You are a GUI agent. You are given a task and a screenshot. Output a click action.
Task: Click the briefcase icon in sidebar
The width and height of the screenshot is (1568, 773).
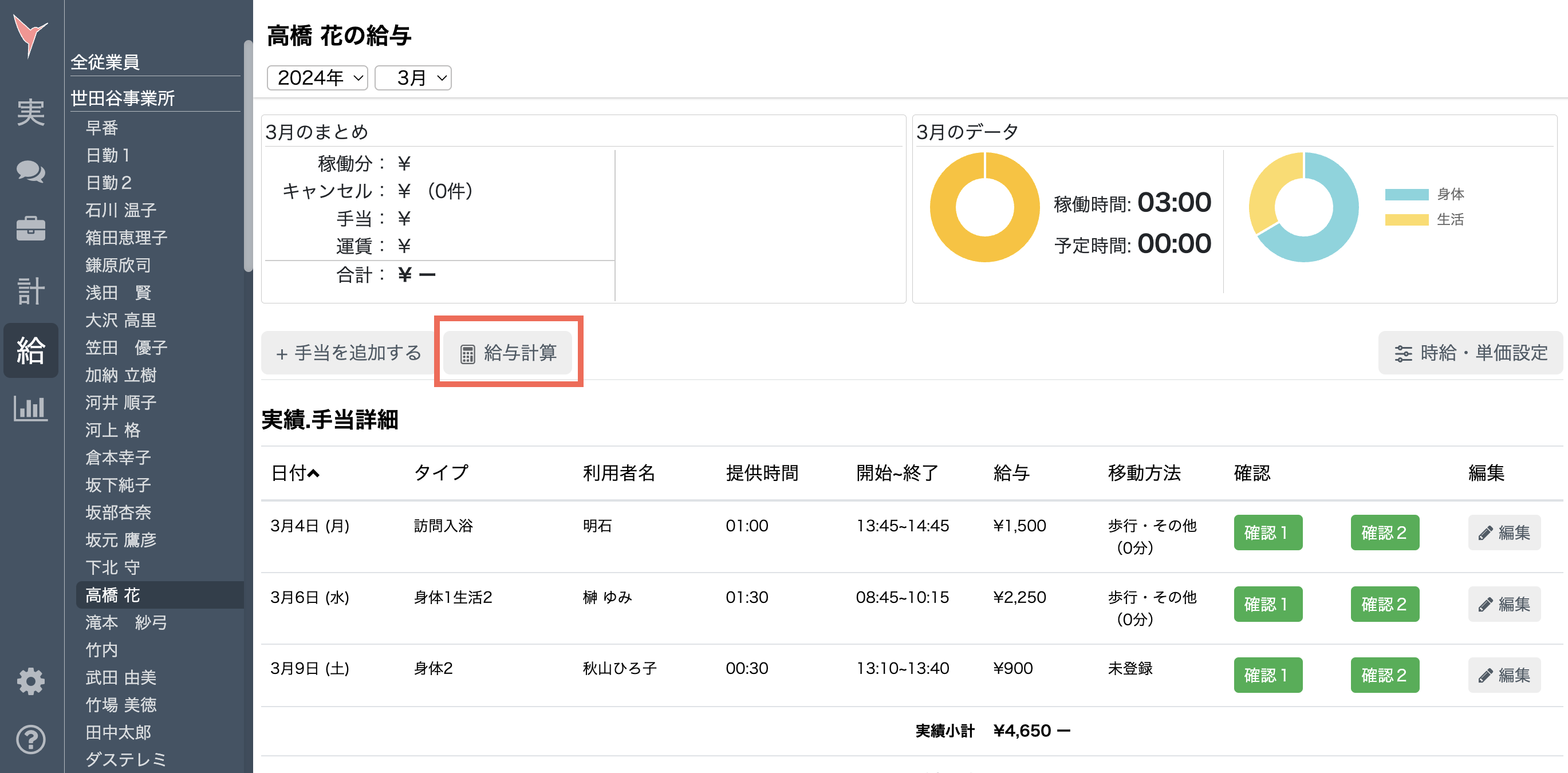tap(30, 230)
